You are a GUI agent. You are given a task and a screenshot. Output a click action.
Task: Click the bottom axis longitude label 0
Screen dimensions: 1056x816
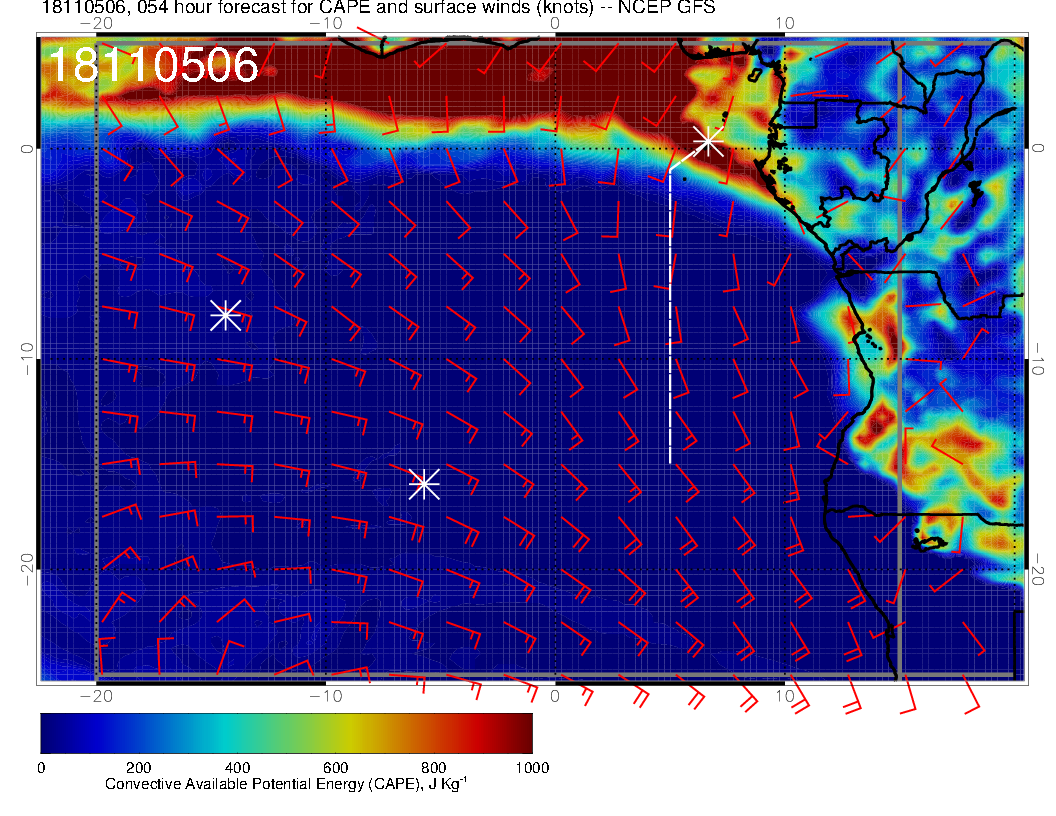(555, 695)
